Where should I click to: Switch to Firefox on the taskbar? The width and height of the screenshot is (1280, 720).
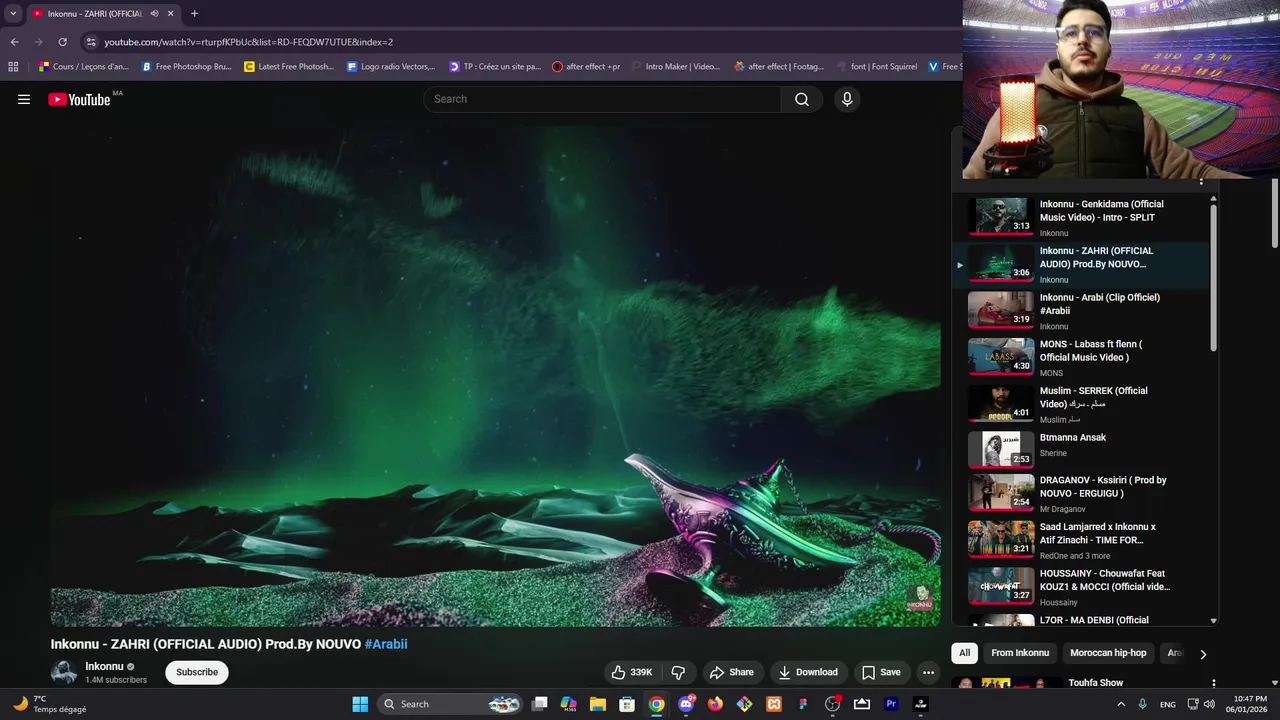coord(715,704)
